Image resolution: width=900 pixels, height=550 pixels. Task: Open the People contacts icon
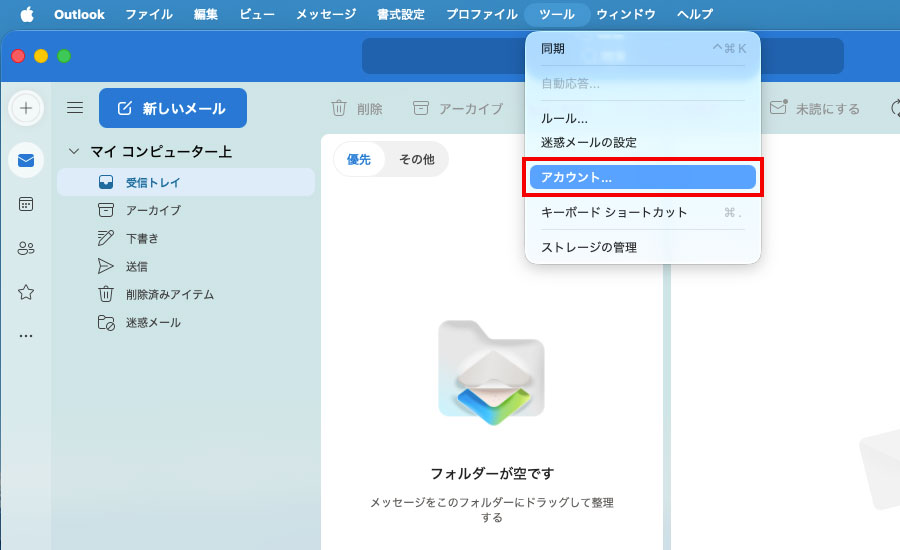click(26, 248)
